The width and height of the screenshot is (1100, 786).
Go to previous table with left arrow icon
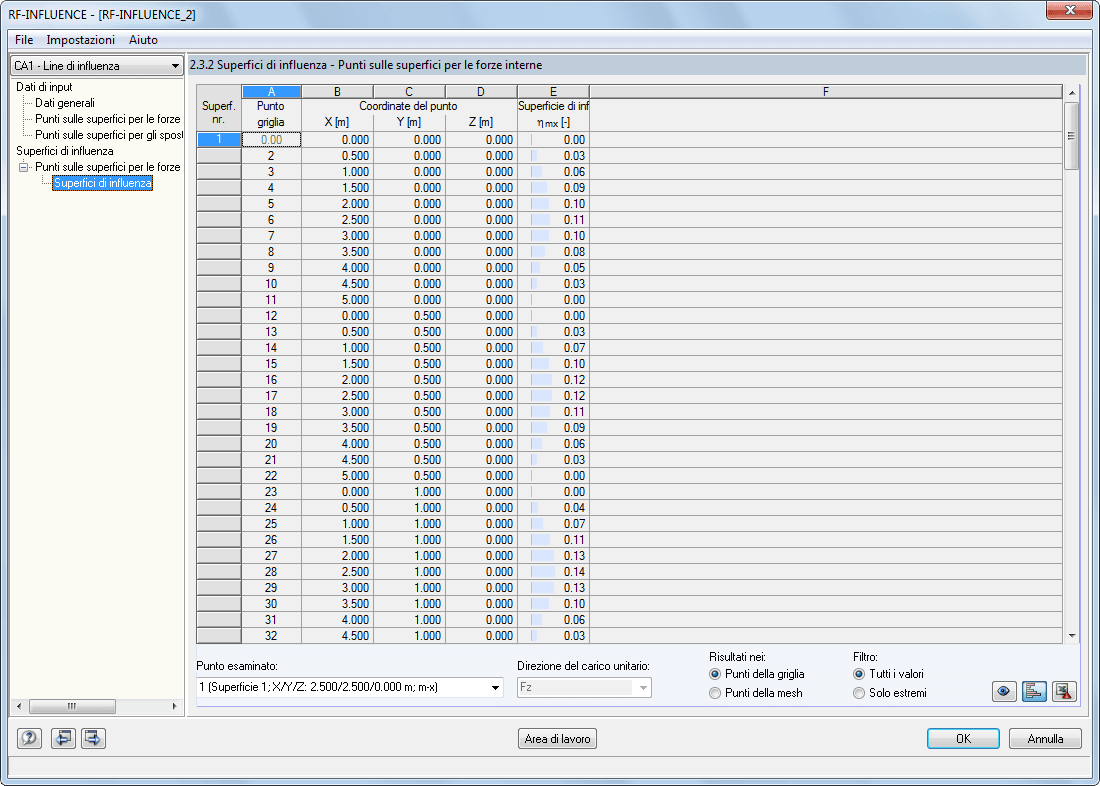click(x=64, y=738)
